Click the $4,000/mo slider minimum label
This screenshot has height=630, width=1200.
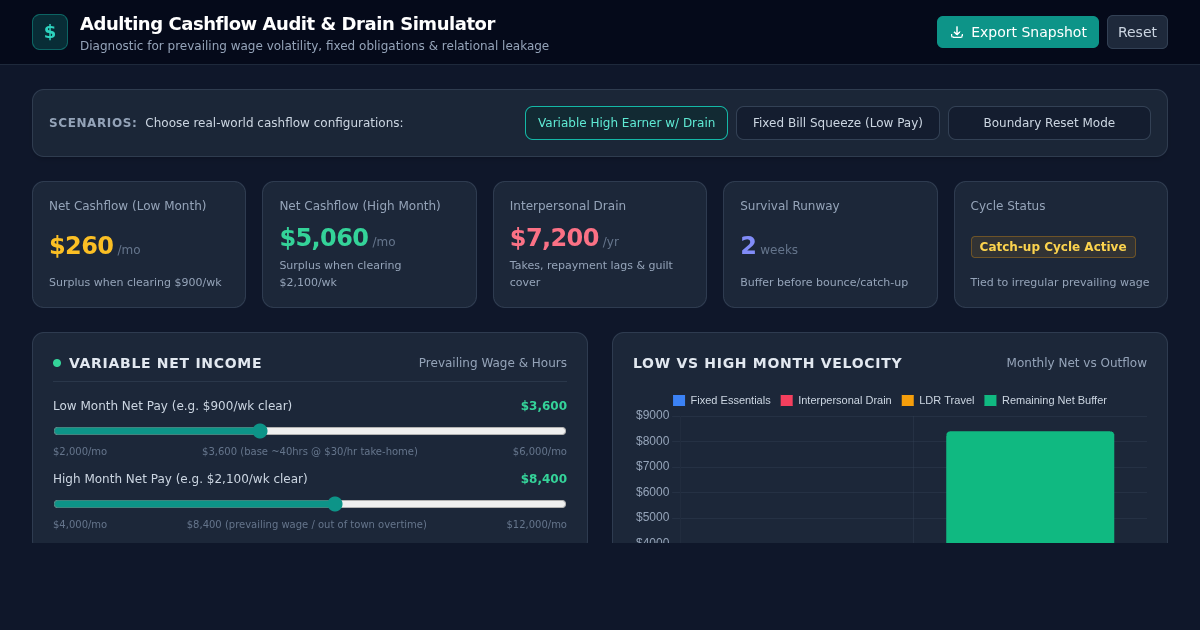80,525
